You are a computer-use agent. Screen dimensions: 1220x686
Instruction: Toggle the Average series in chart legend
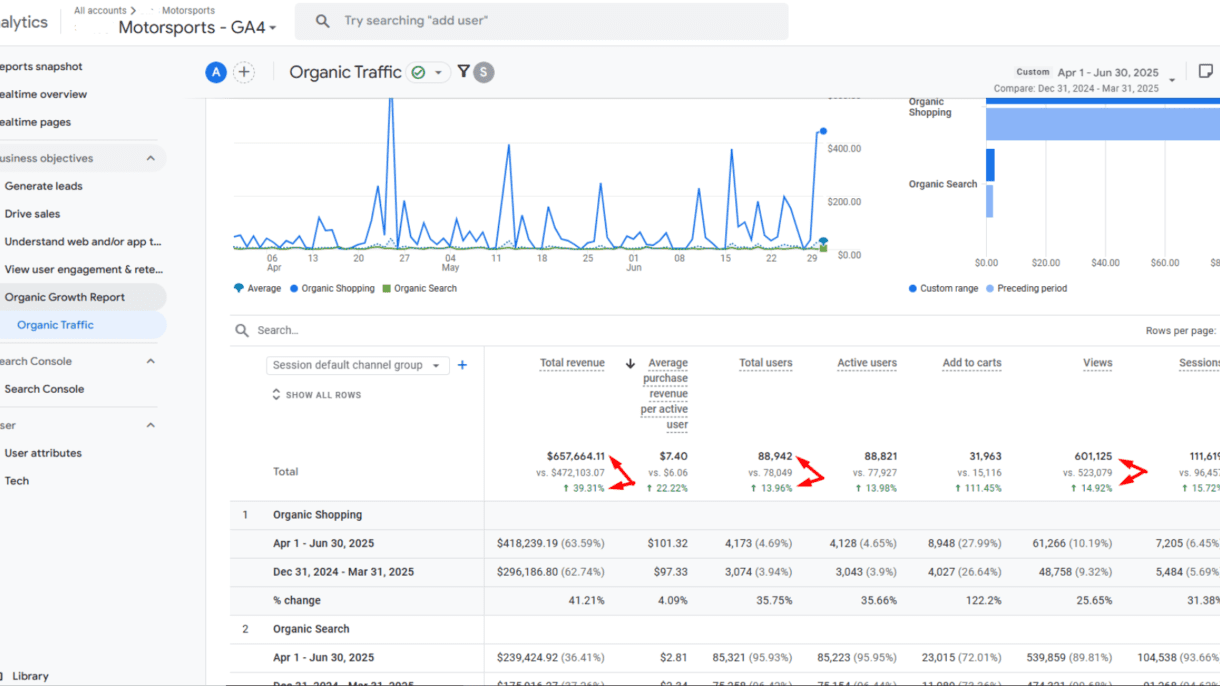coord(257,288)
